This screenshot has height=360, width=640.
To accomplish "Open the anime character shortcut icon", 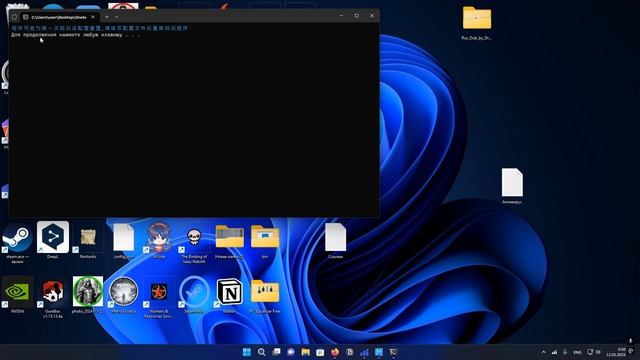I will [x=159, y=241].
